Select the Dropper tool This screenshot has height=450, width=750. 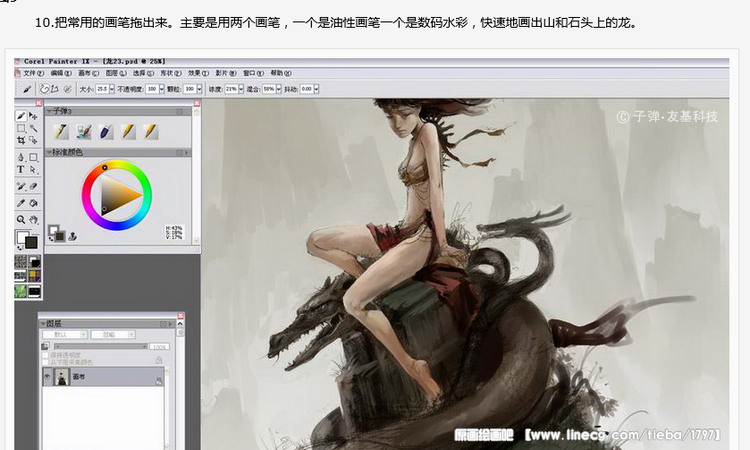[21, 203]
